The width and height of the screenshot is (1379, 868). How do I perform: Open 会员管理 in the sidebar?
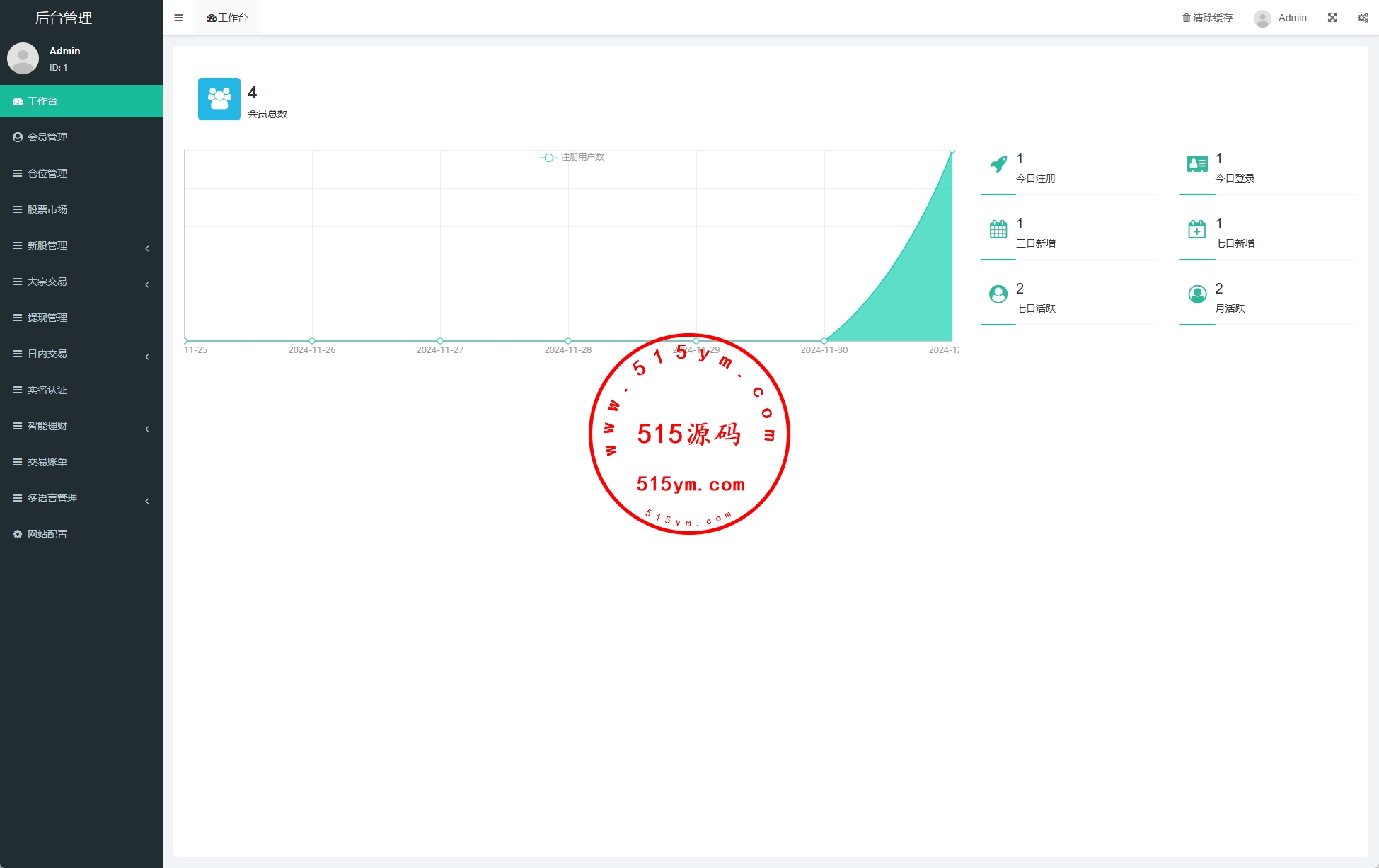click(x=47, y=137)
